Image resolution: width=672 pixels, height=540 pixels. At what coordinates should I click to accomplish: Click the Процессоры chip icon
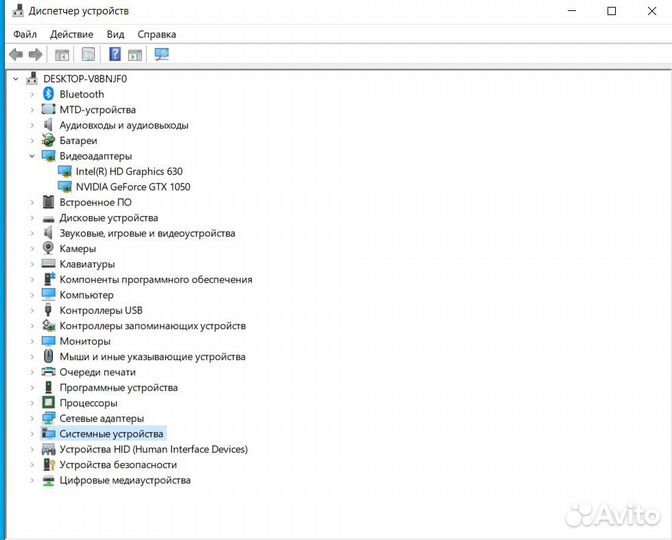tap(49, 403)
